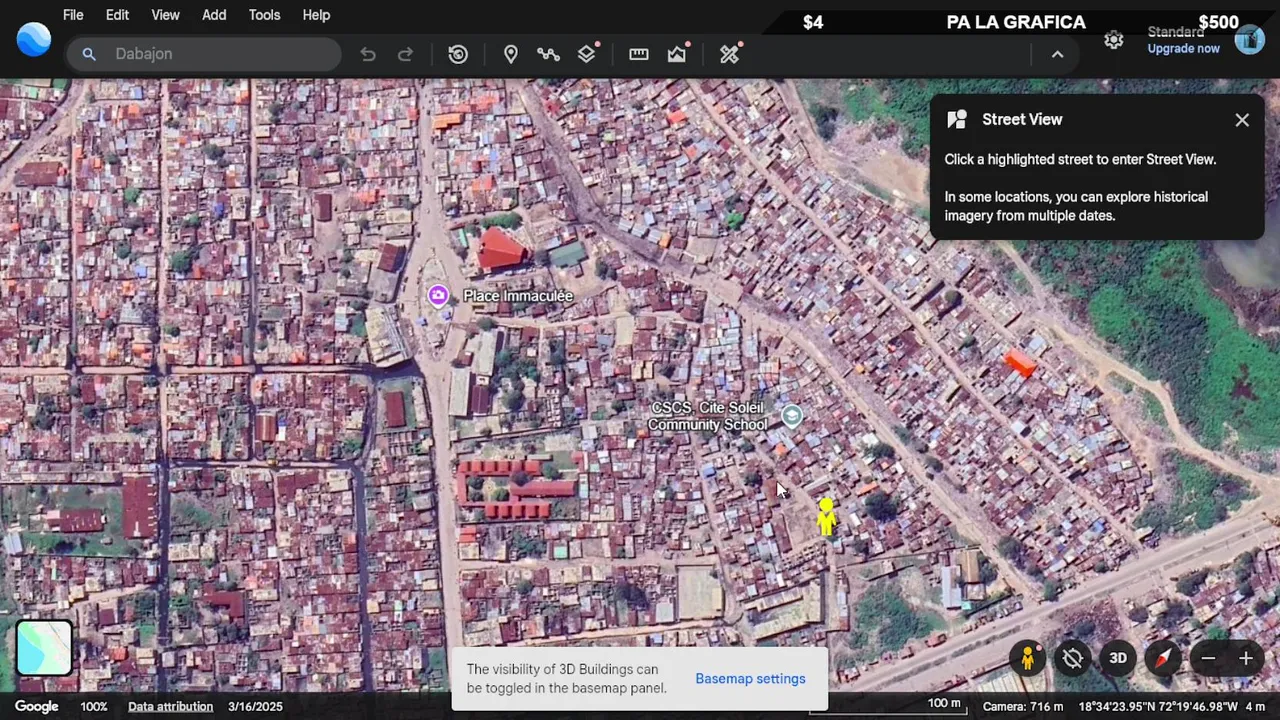Open the layers tool icon

[x=587, y=54]
